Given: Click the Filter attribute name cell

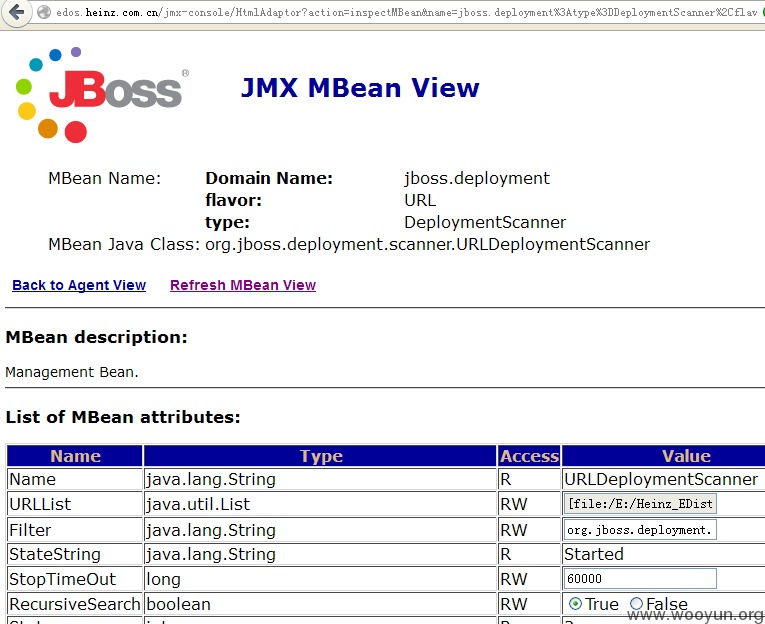Looking at the screenshot, I should pyautogui.click(x=75, y=530).
